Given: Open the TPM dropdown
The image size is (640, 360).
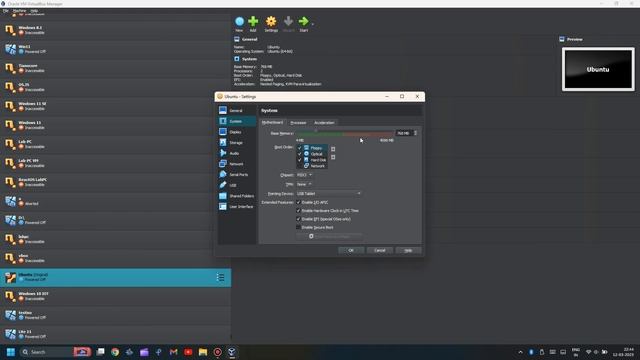Looking at the screenshot, I should [304, 184].
